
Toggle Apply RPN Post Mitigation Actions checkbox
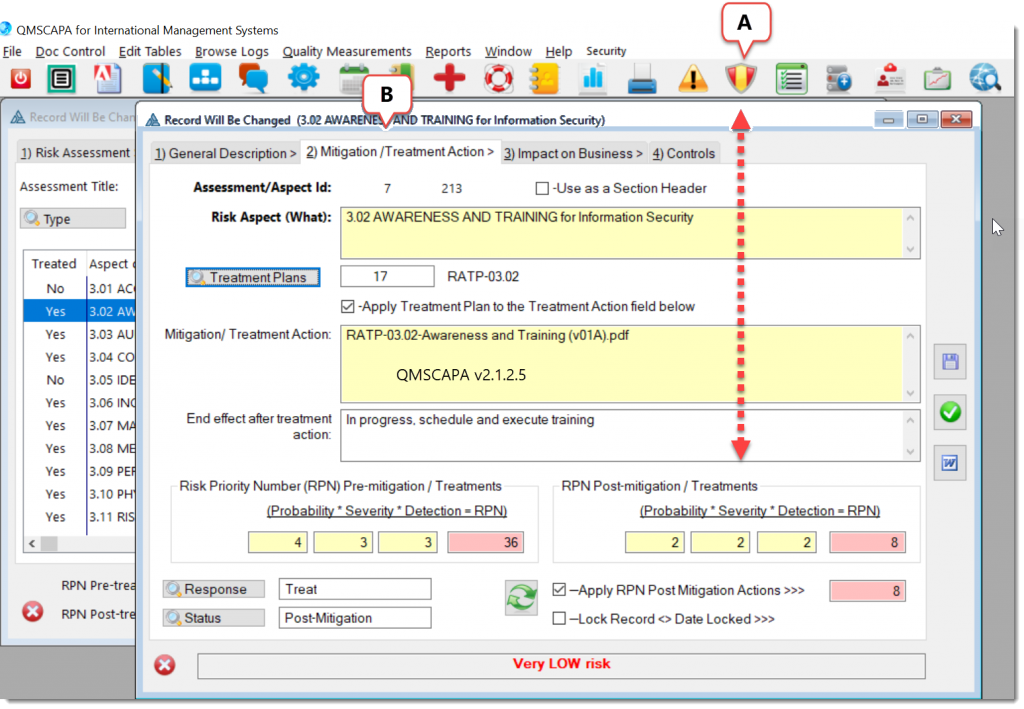pos(559,590)
